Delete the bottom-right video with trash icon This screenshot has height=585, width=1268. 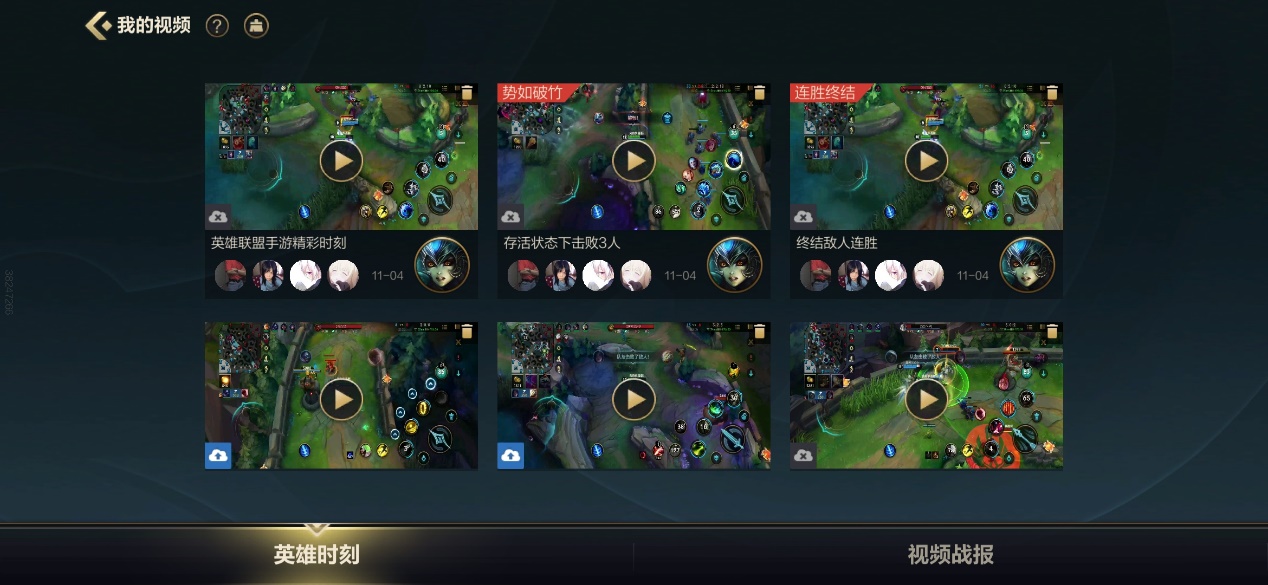click(x=1052, y=332)
